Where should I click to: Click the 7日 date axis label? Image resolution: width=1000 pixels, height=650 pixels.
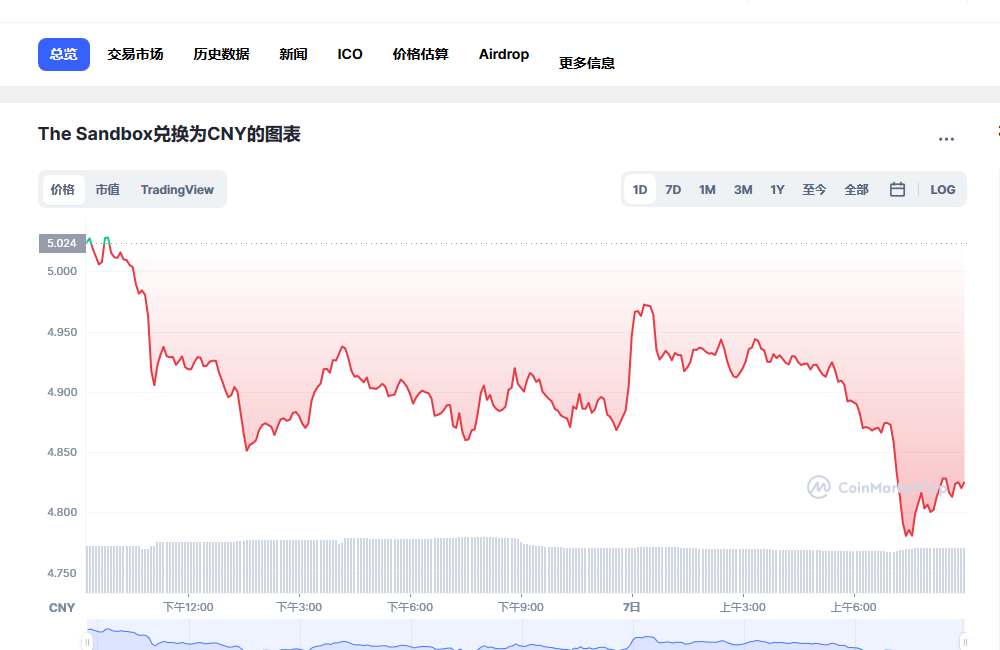pos(631,607)
